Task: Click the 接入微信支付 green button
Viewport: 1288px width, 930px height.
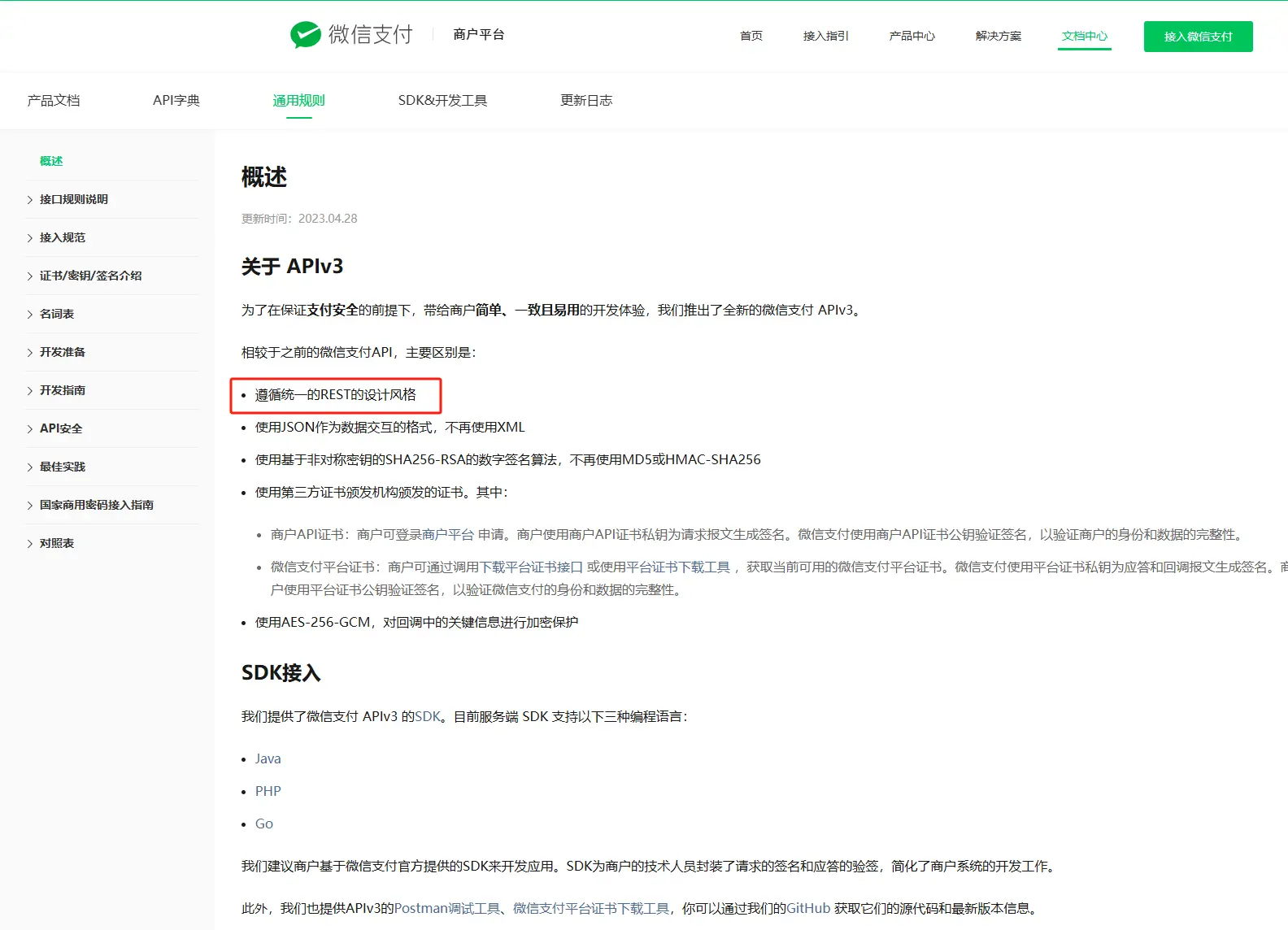Action: click(x=1198, y=37)
